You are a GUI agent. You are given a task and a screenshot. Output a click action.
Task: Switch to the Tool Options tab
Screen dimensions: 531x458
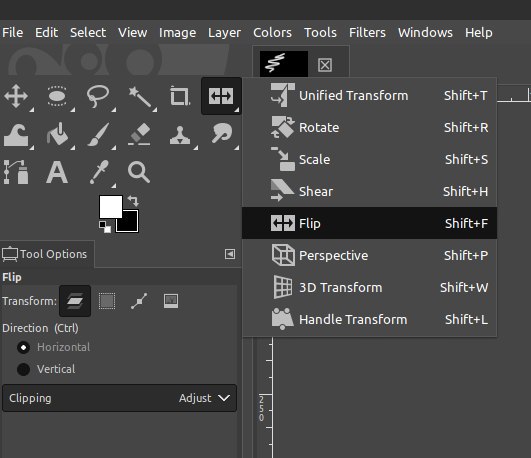point(47,254)
